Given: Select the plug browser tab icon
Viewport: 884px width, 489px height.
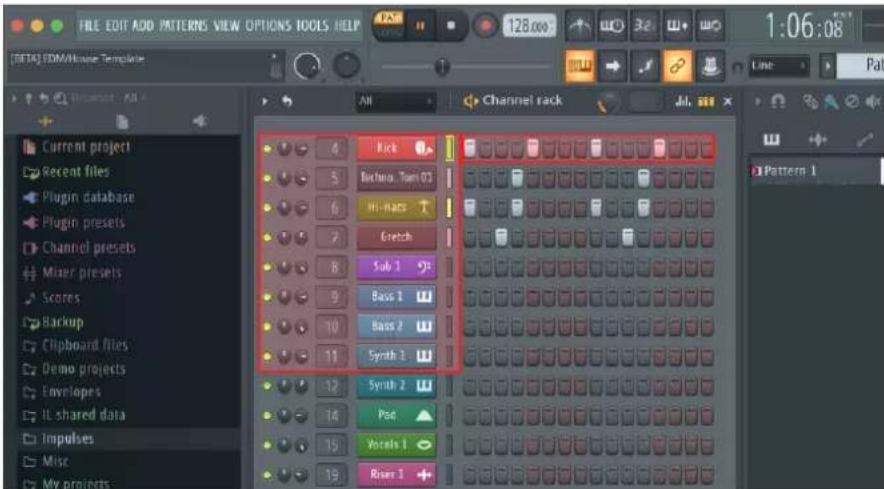Looking at the screenshot, I should (x=200, y=121).
